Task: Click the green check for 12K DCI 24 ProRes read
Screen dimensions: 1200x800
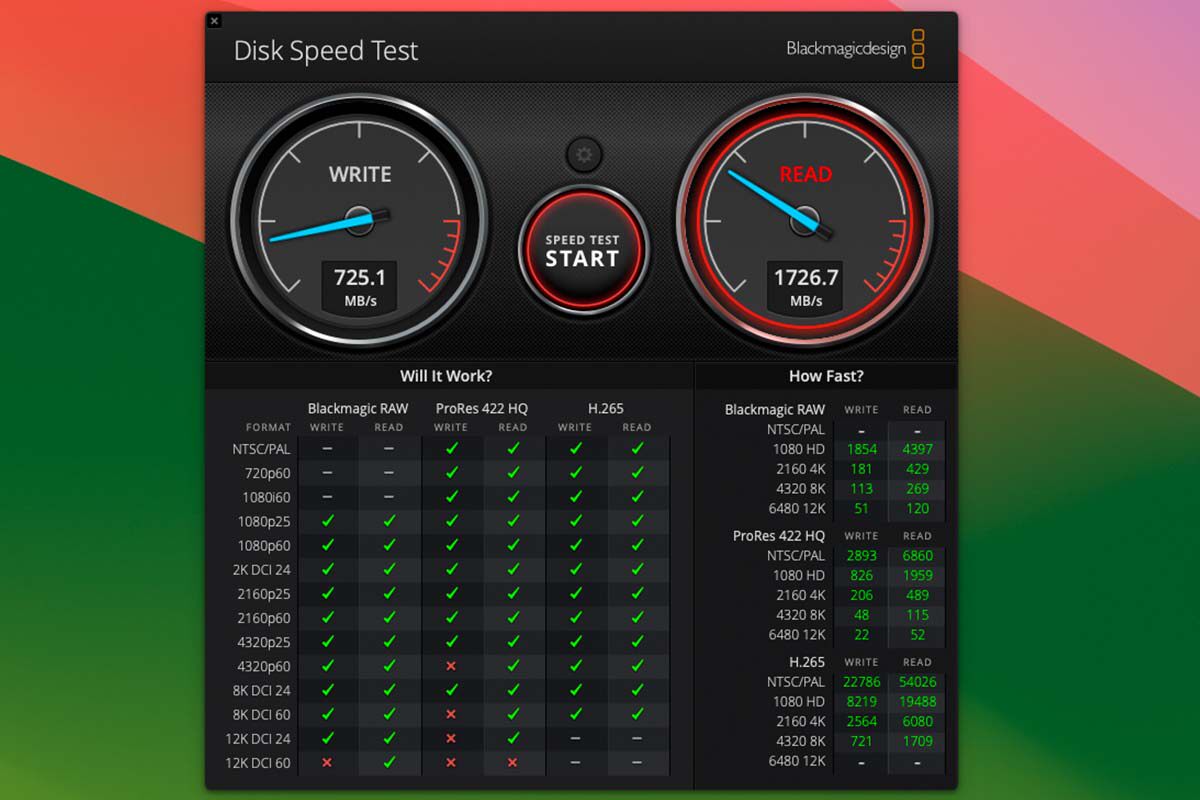Action: click(513, 738)
